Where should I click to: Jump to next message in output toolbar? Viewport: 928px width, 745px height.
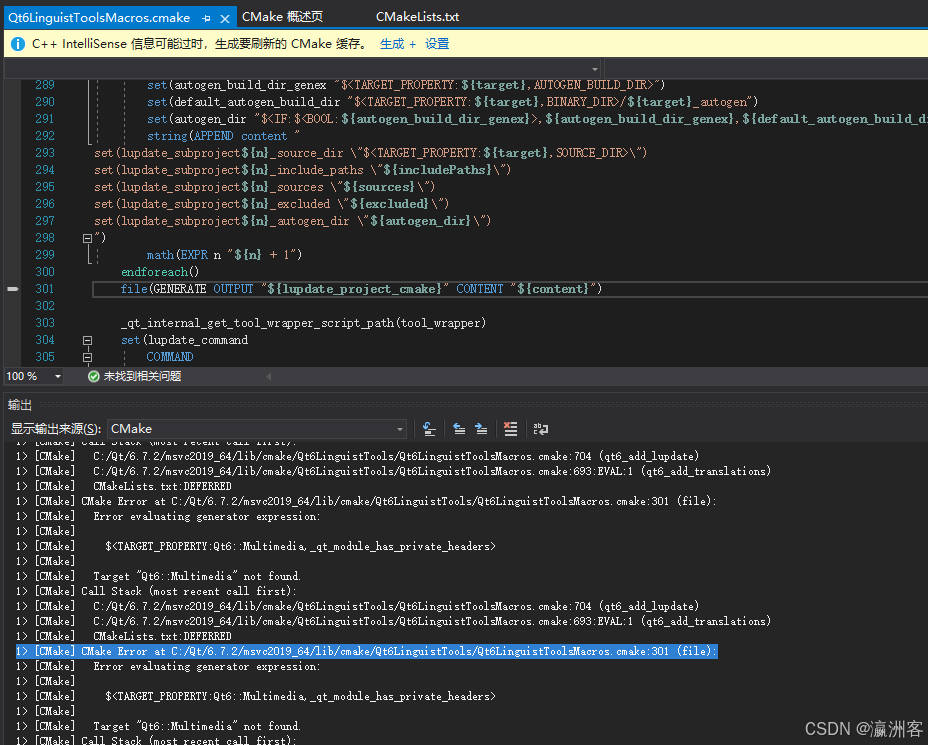click(483, 428)
